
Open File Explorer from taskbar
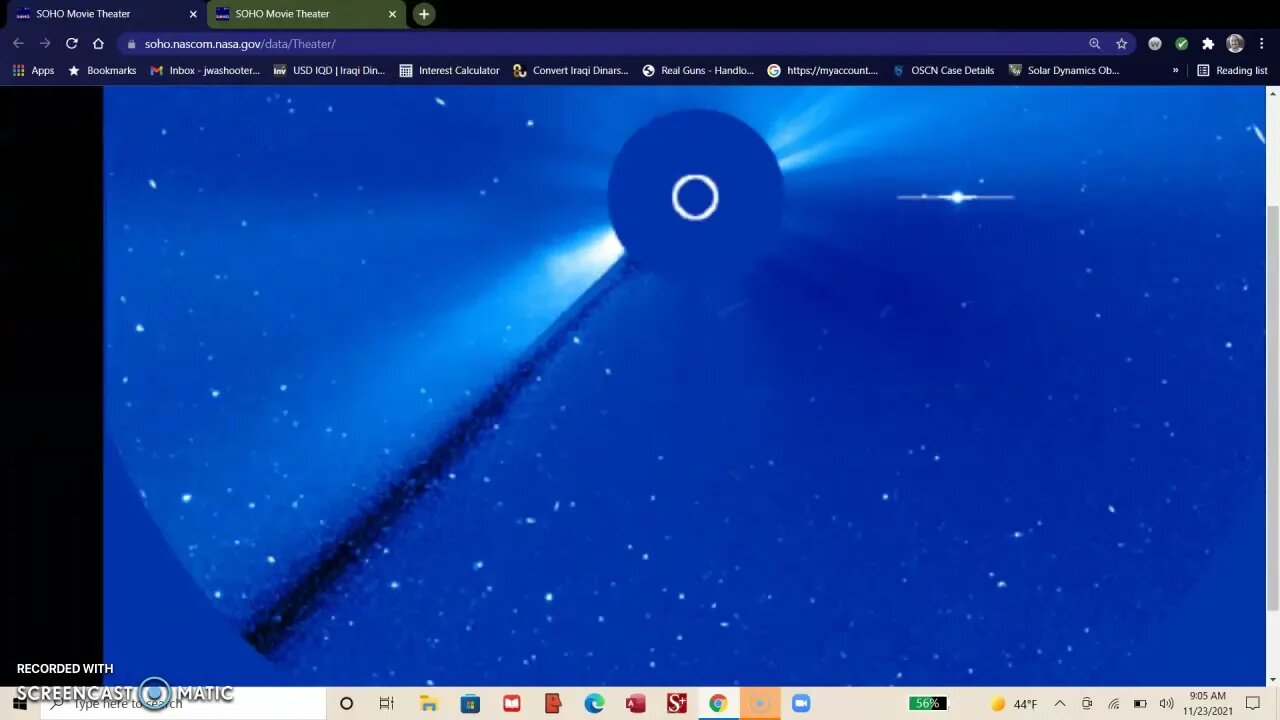429,704
